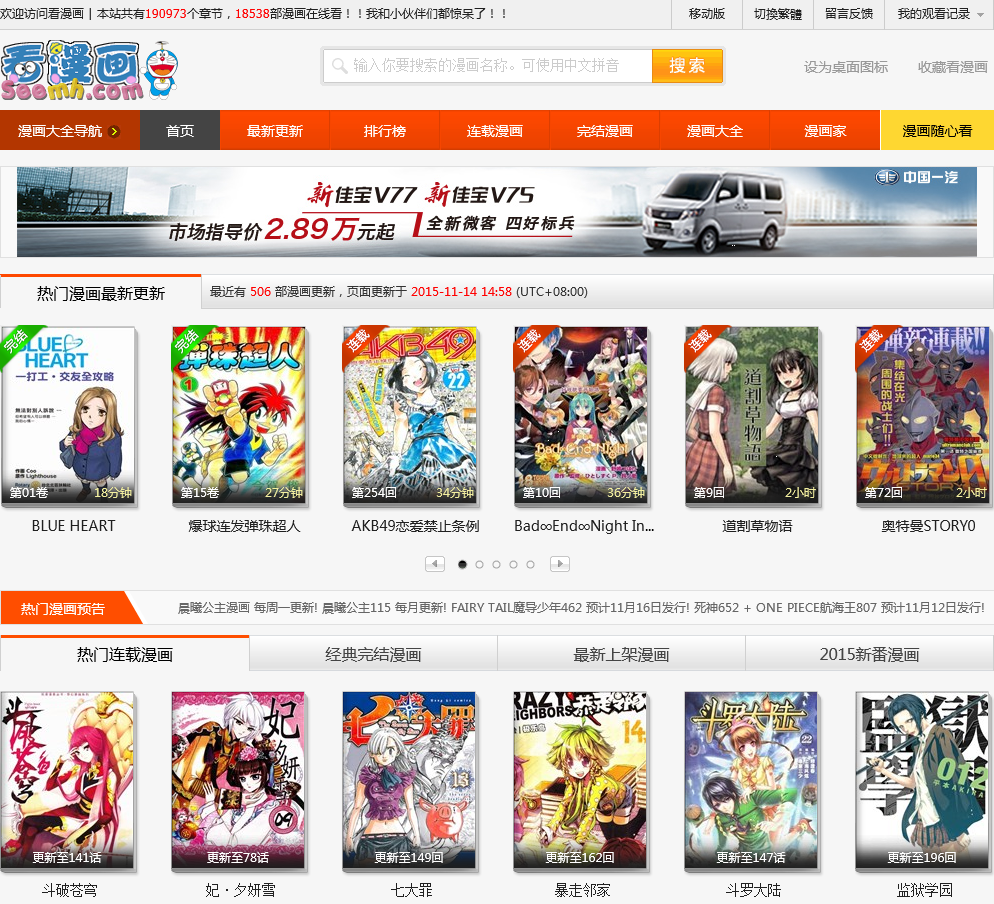Open the 留言反馈 link
The width and height of the screenshot is (994, 904).
pyautogui.click(x=849, y=14)
